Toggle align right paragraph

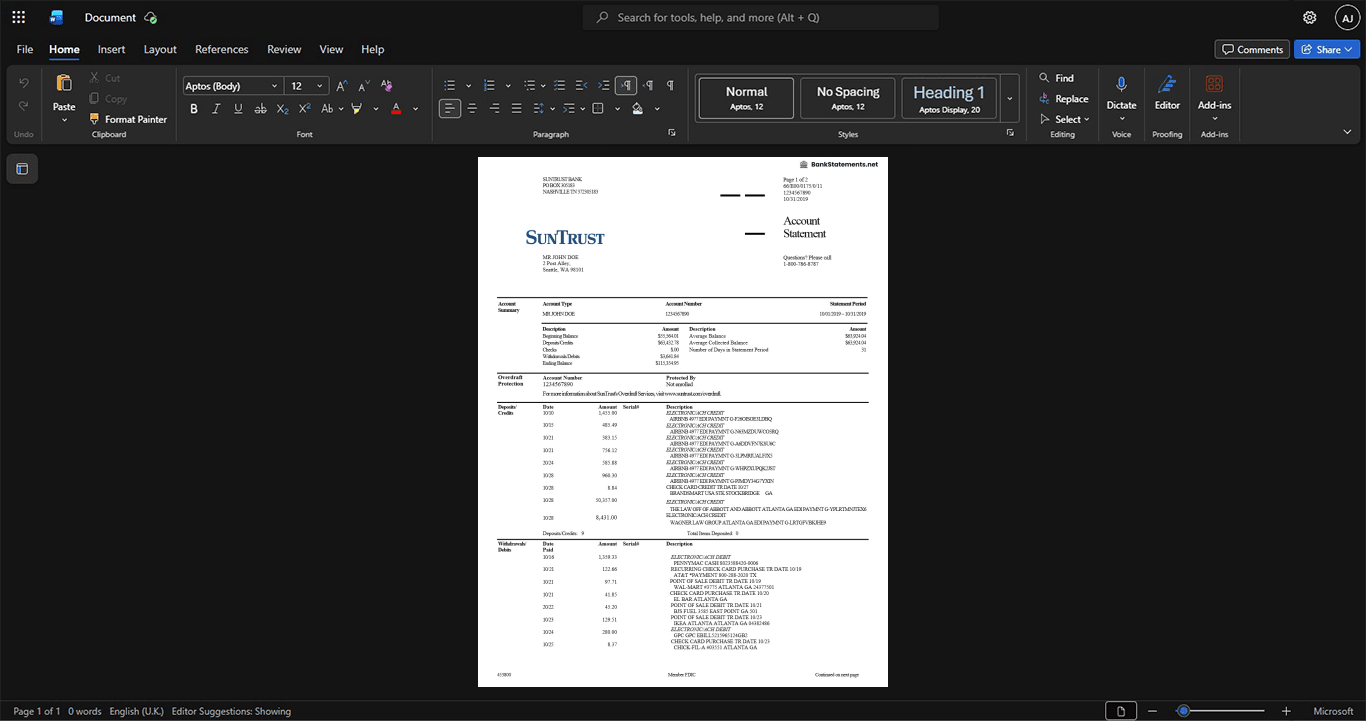[494, 108]
